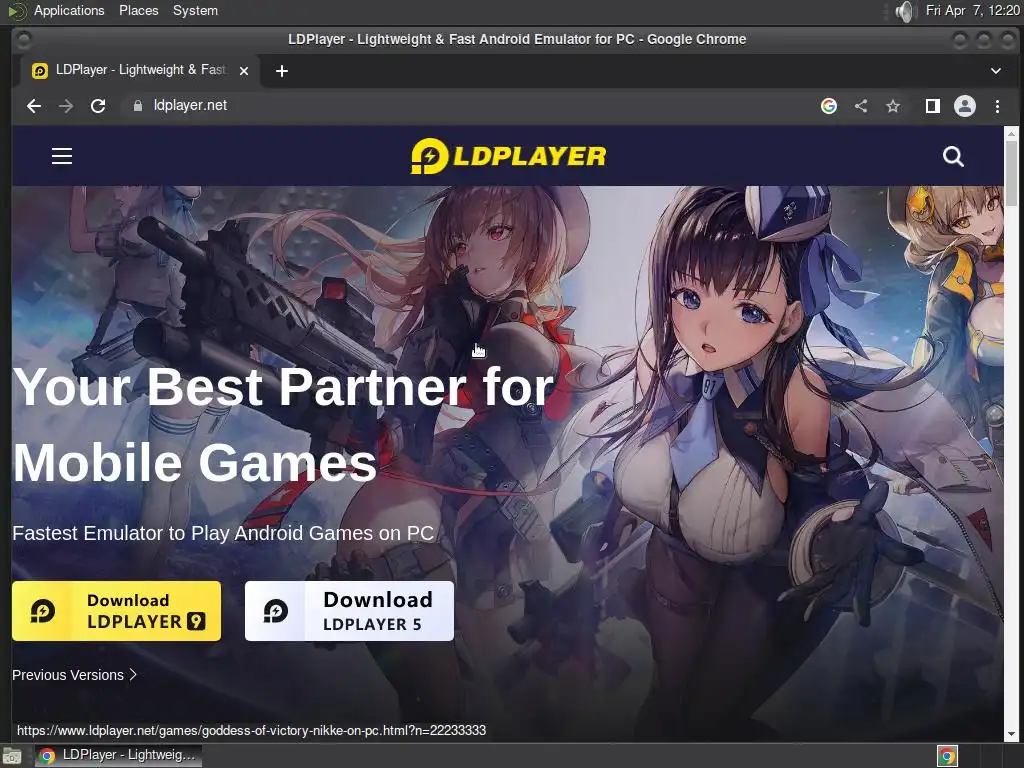Click the volume speaker icon in panel
Screen dimensions: 1024x768
click(x=905, y=11)
